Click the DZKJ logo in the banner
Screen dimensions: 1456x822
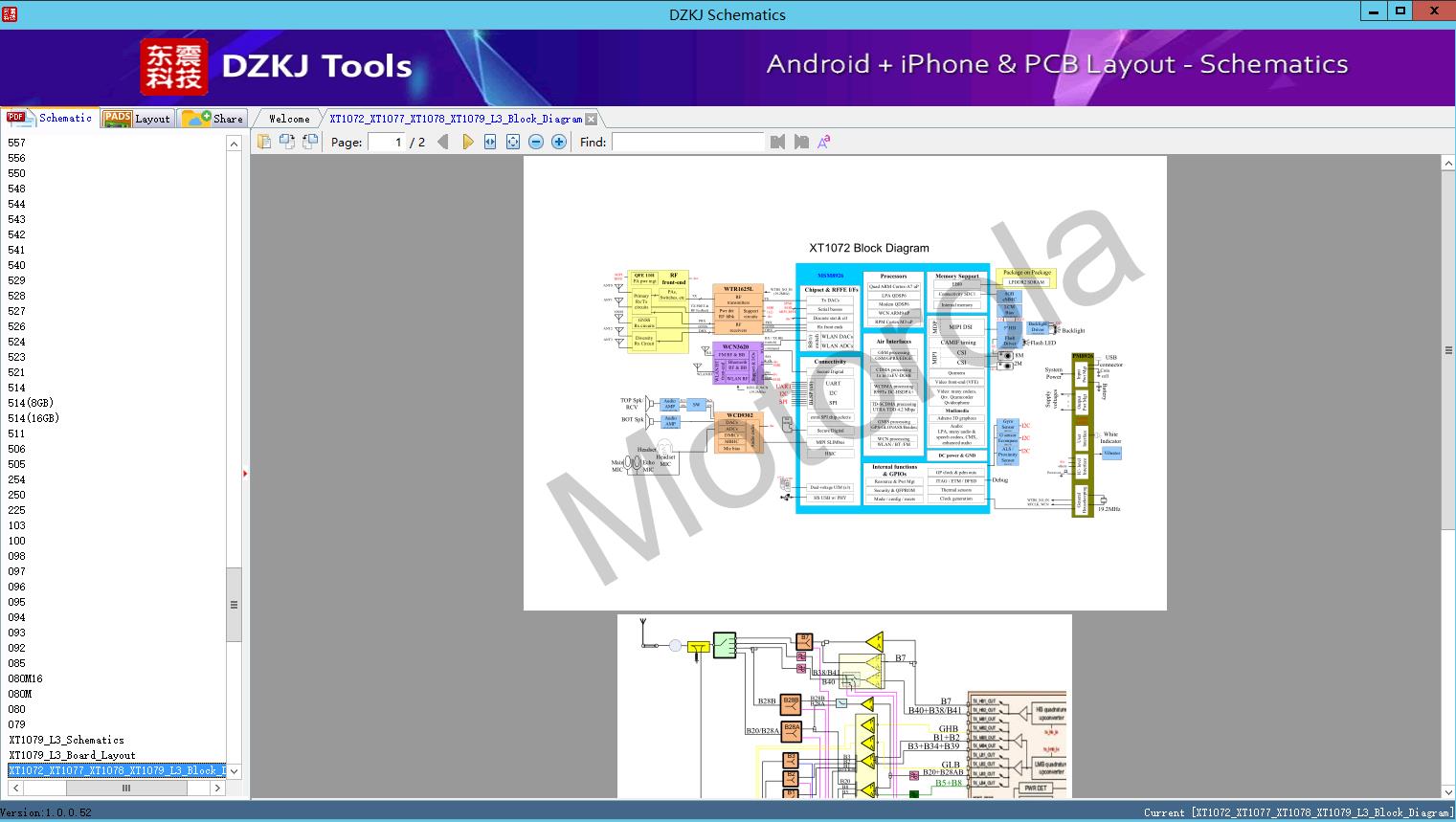[173, 66]
